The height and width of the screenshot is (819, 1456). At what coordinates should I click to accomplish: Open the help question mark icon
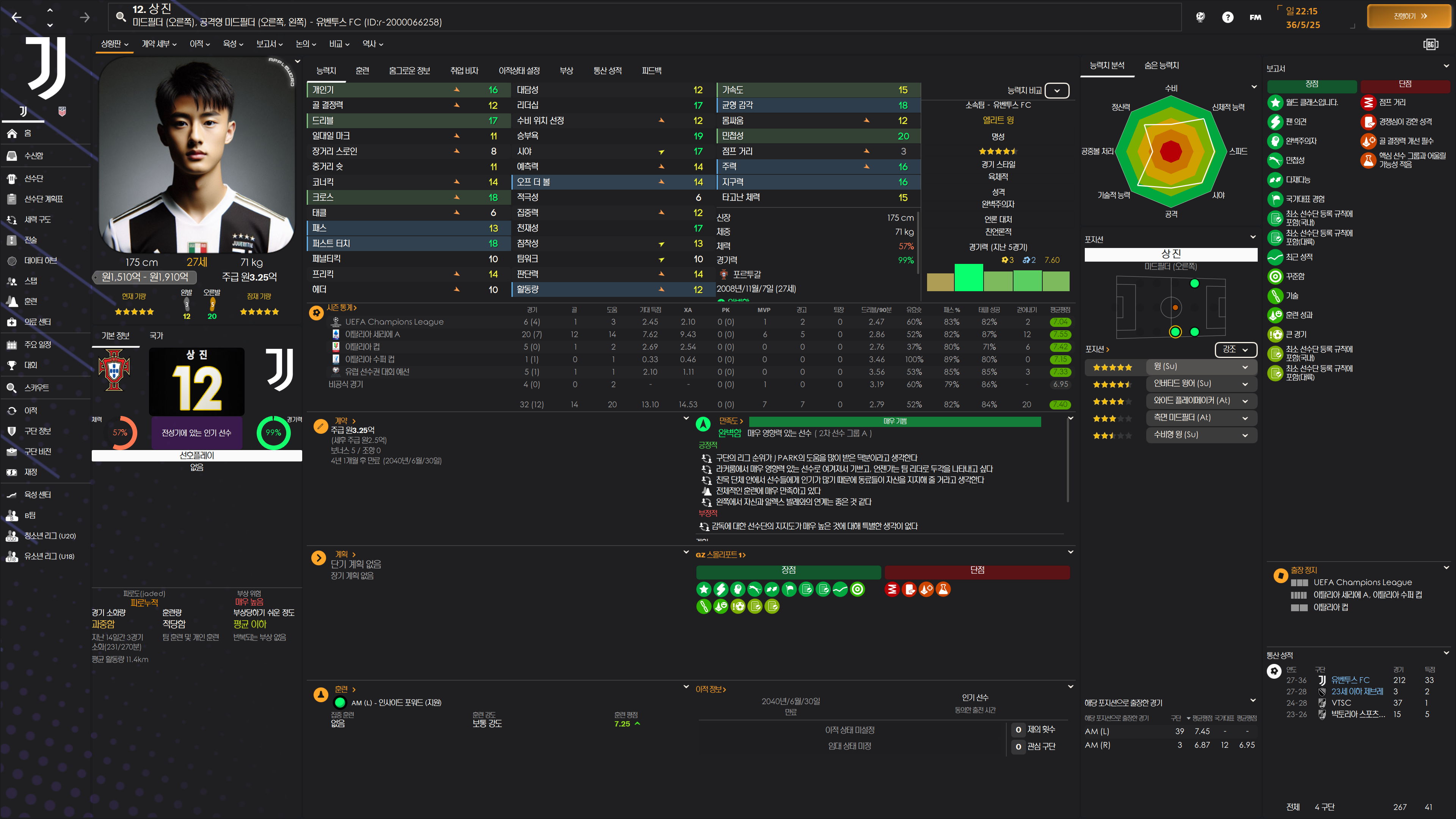pos(1227,17)
